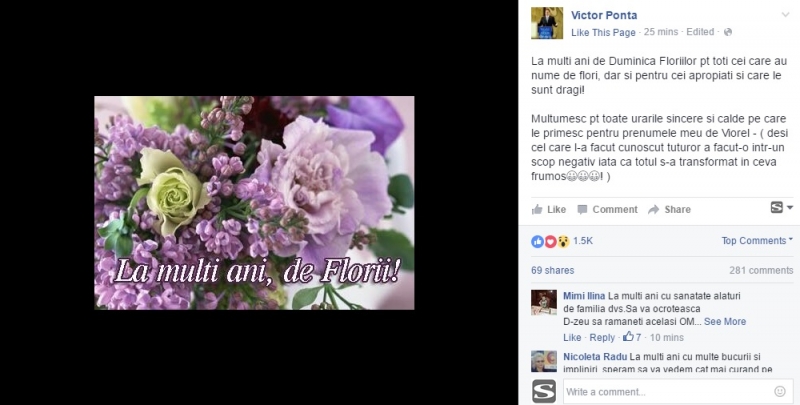The image size is (800, 405).
Task: Reply to Mimi Ilina's comment
Action: (602, 337)
